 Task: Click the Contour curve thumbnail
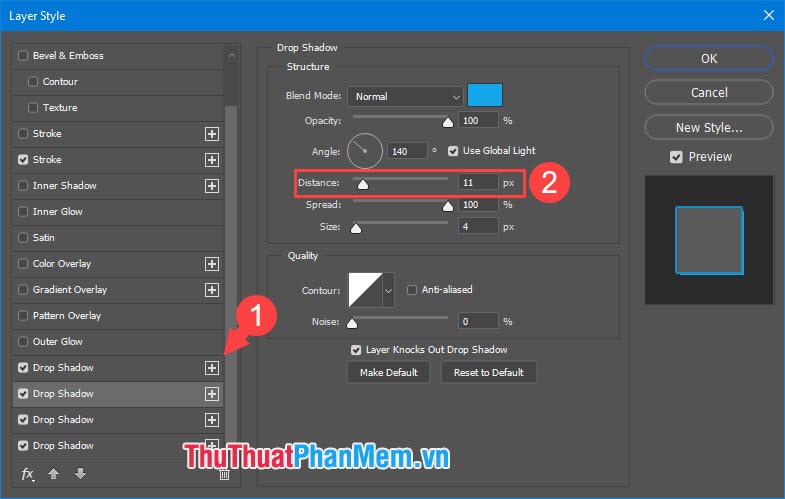pyautogui.click(x=365, y=290)
